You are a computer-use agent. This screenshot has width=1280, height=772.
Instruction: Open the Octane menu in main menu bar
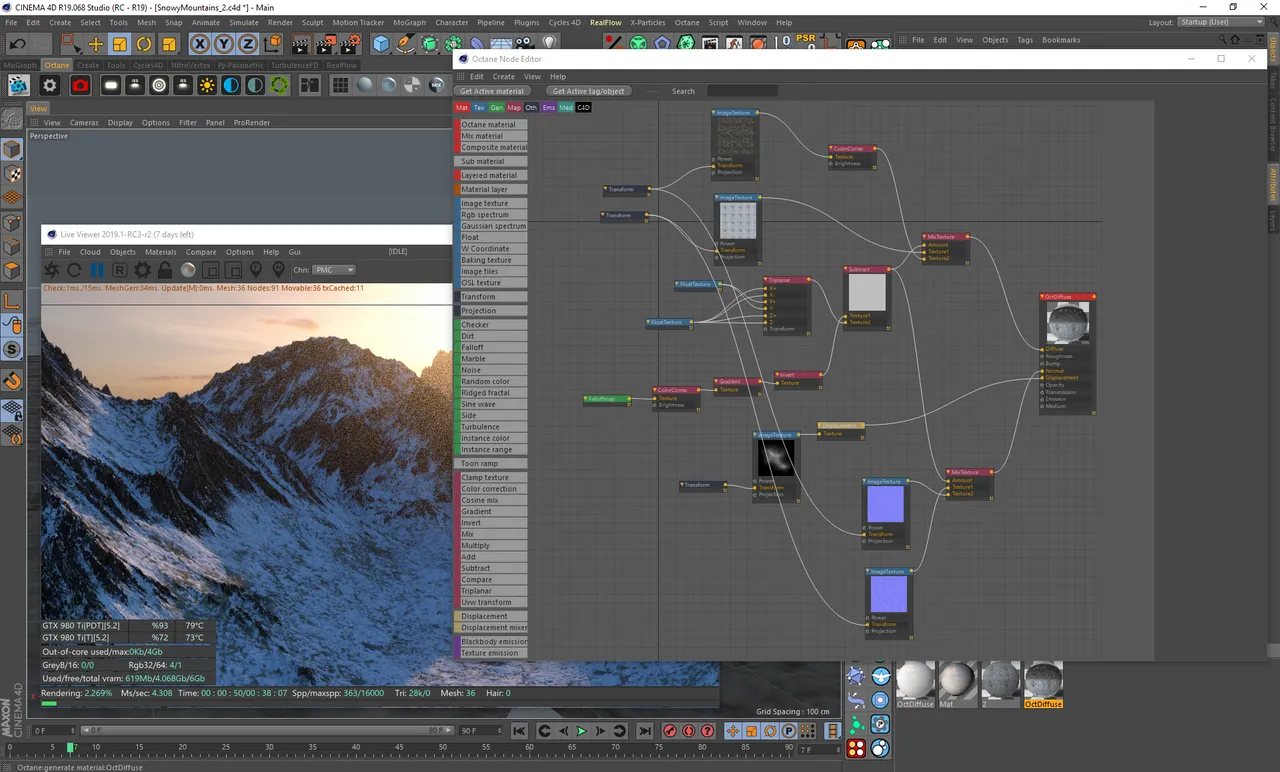(x=687, y=22)
